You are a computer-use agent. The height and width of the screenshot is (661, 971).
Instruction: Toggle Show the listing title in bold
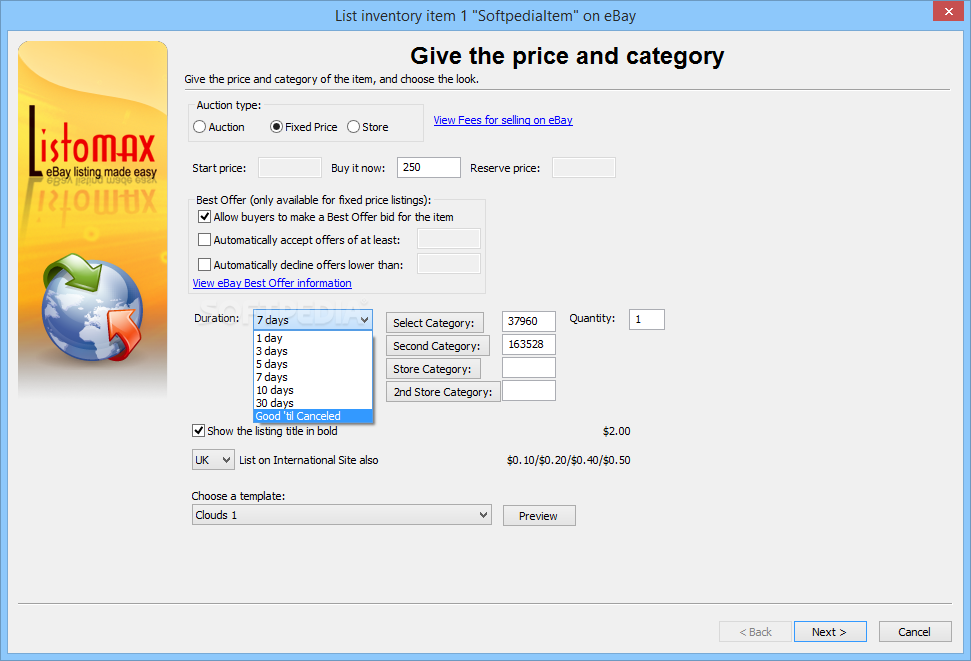click(198, 431)
